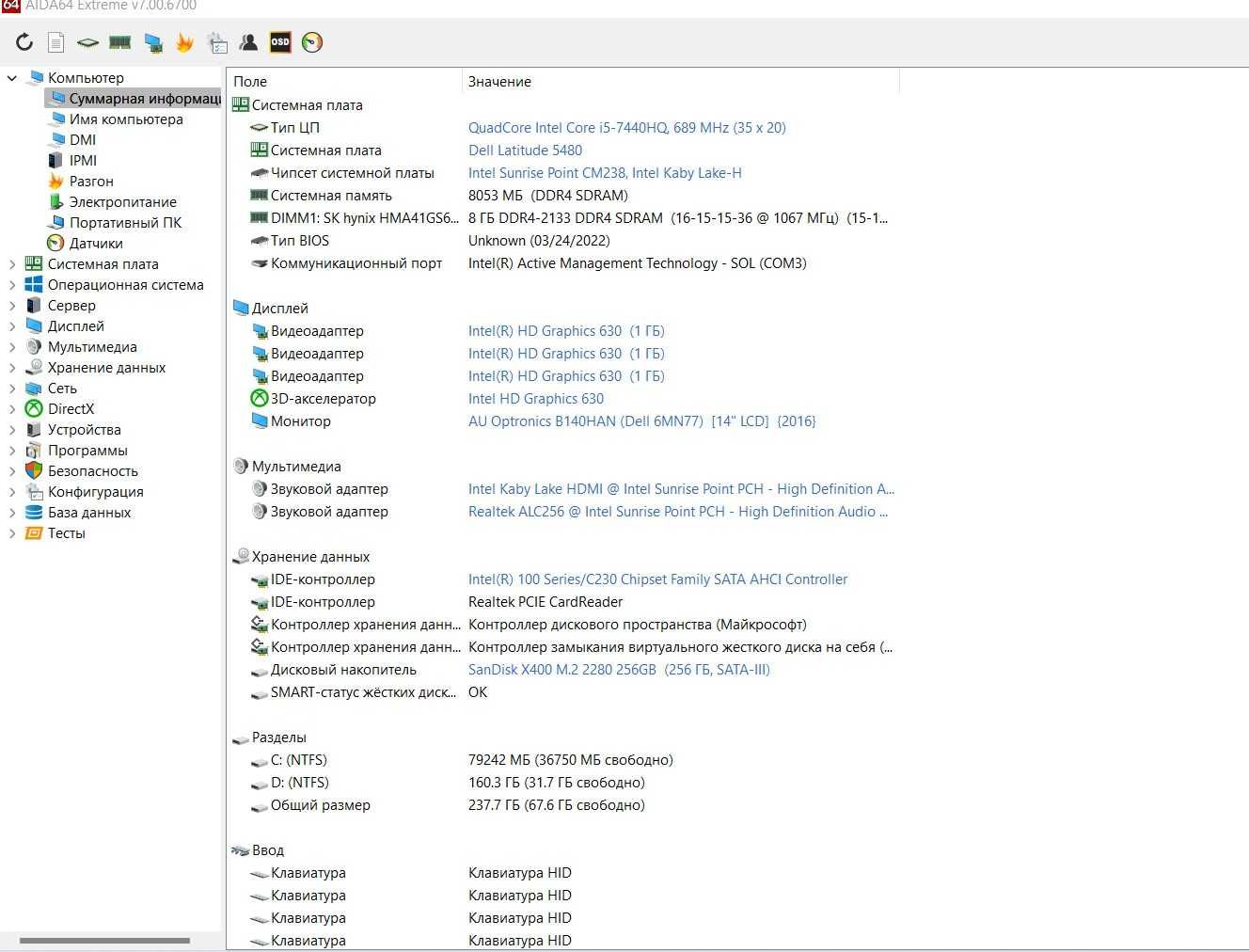Open the Датчики tree item

click(x=96, y=244)
